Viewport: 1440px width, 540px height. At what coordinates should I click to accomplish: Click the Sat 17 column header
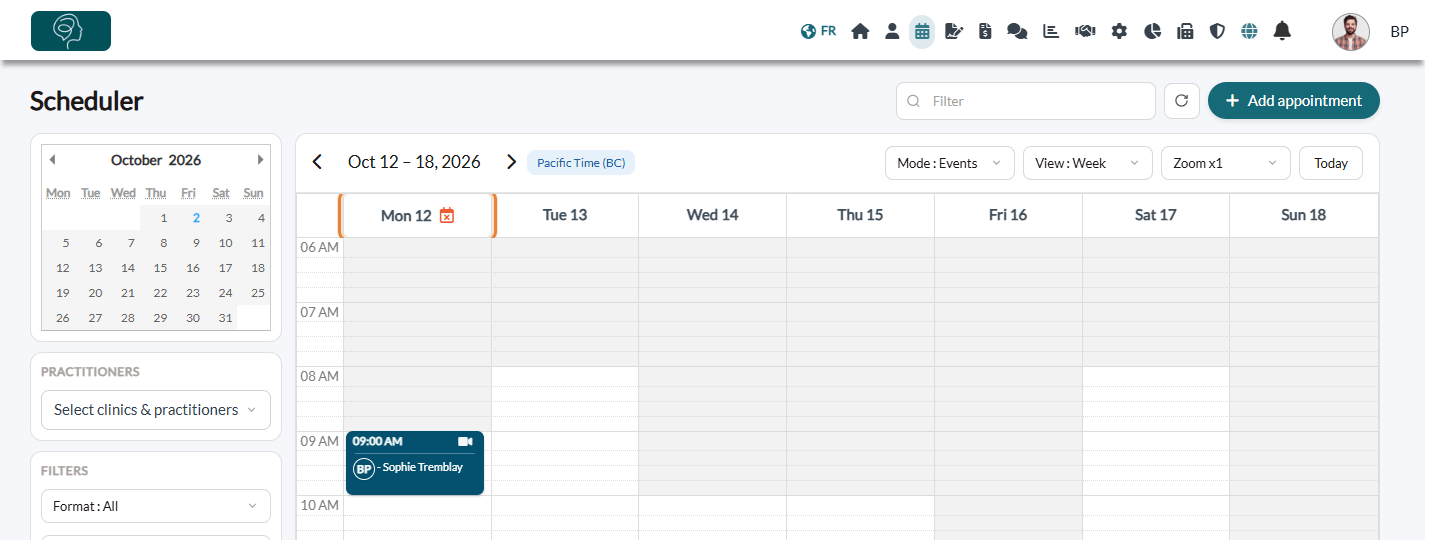[x=1156, y=215]
